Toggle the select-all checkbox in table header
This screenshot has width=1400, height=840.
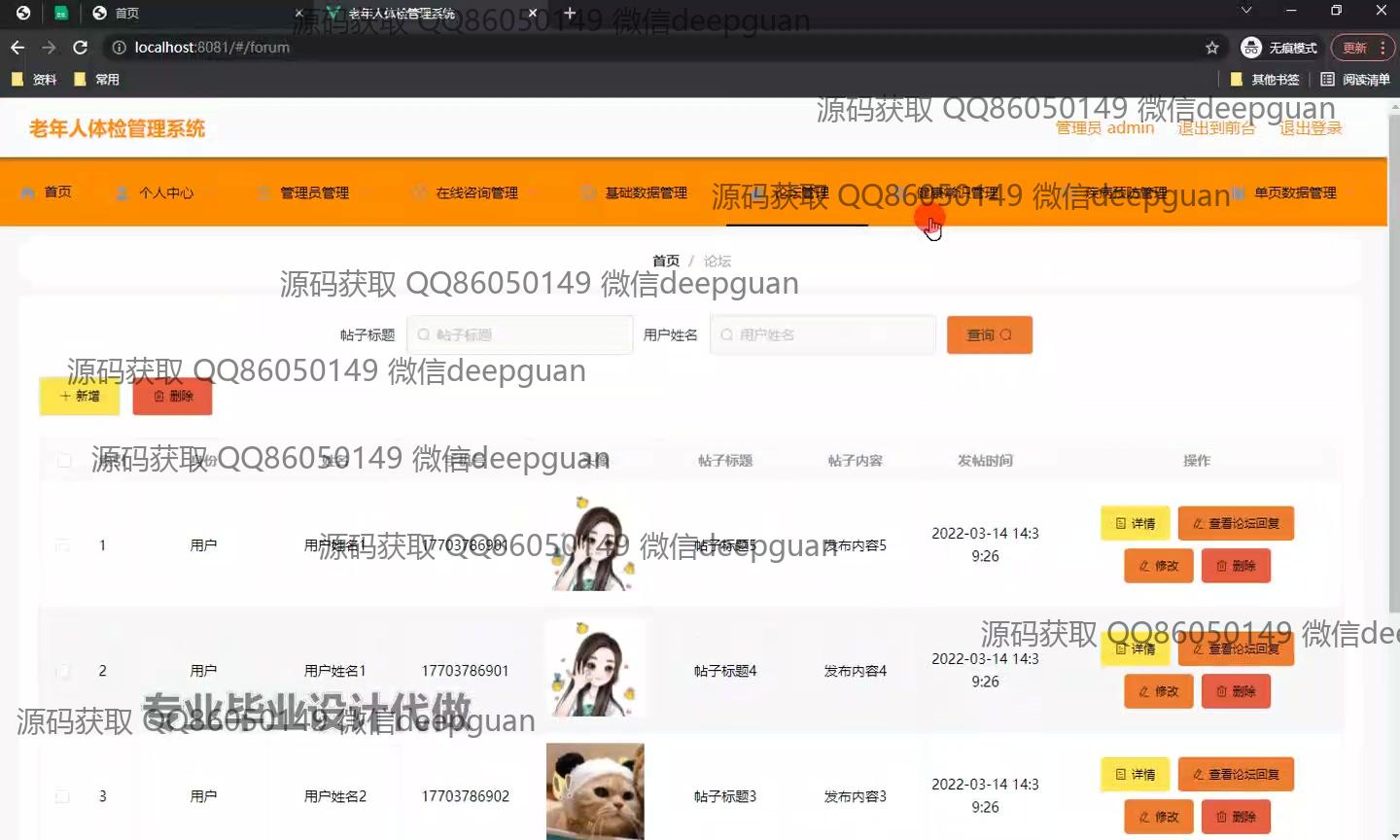[x=64, y=461]
